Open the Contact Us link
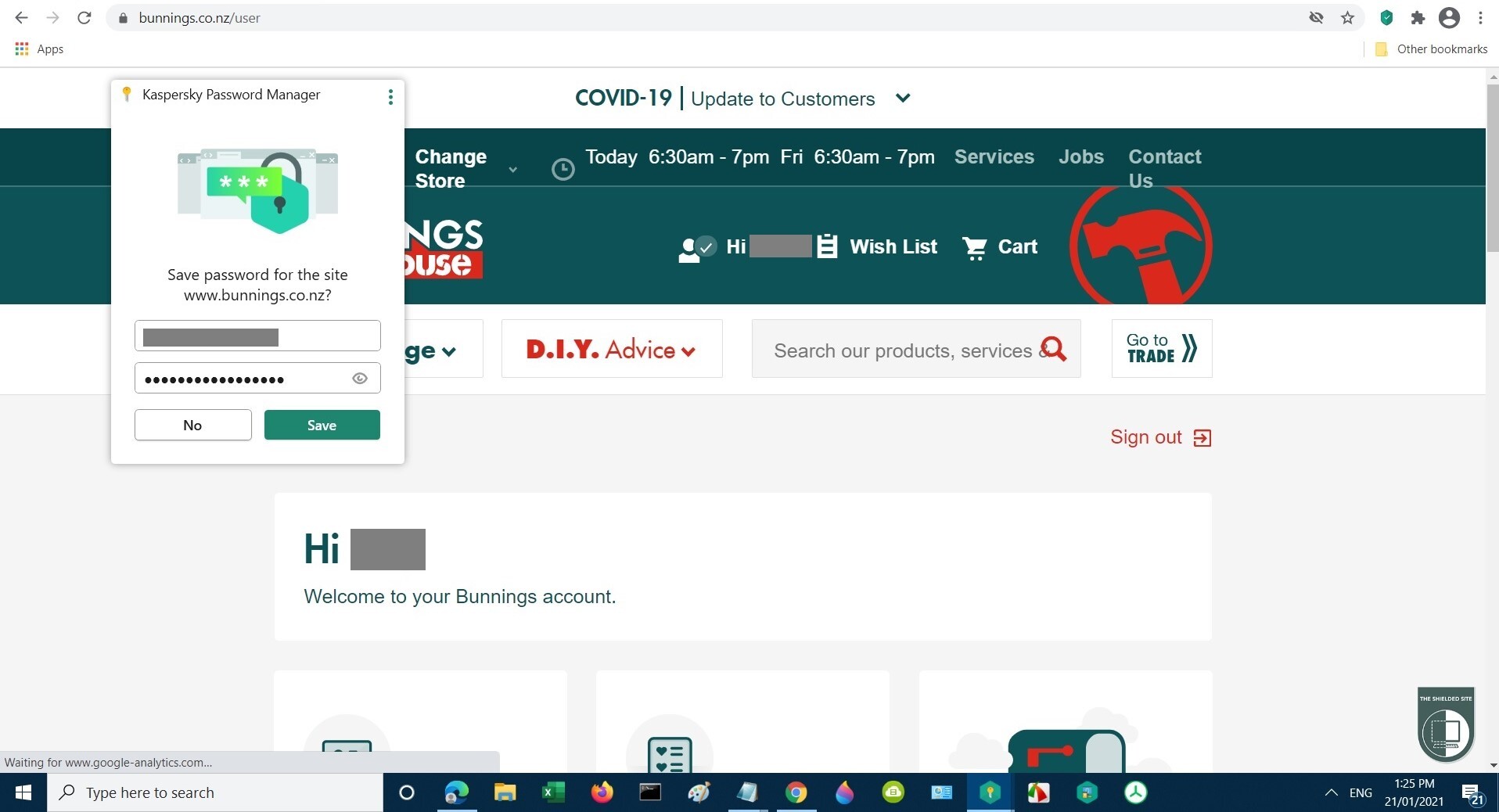The height and width of the screenshot is (812, 1499). point(1165,168)
